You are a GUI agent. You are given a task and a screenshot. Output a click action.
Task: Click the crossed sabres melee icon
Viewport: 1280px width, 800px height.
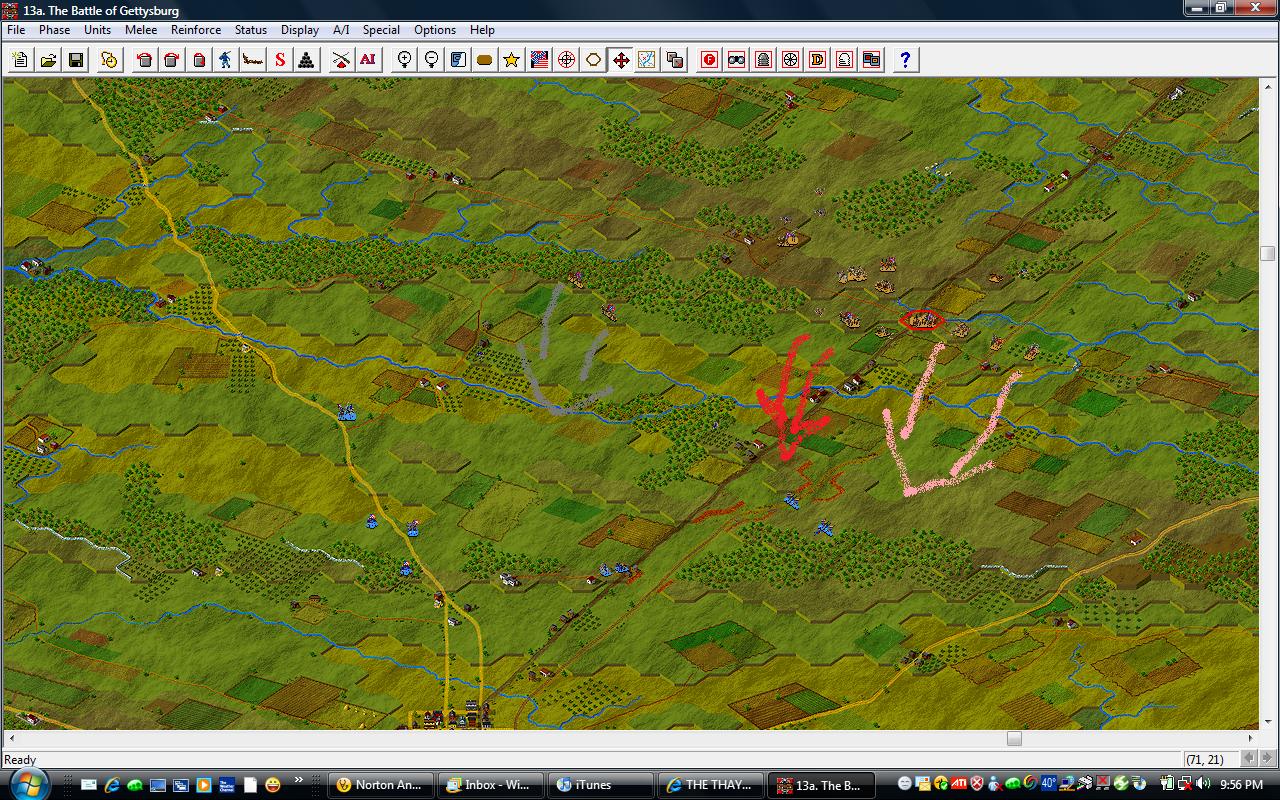click(341, 60)
